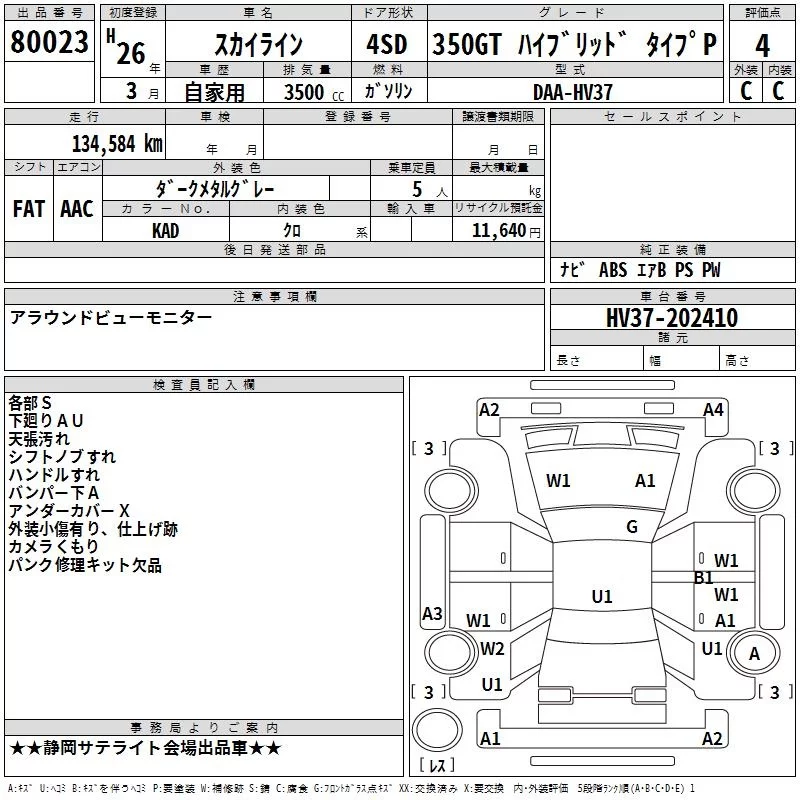Image resolution: width=800 pixels, height=800 pixels.
Task: Select the W2 rear fender mark
Action: click(492, 649)
